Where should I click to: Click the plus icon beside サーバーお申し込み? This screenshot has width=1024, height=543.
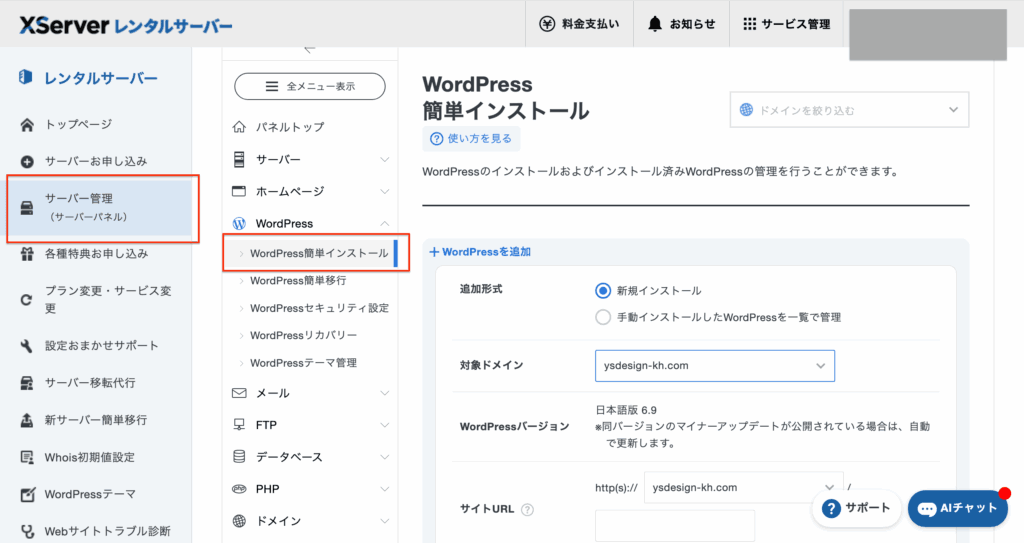27,161
